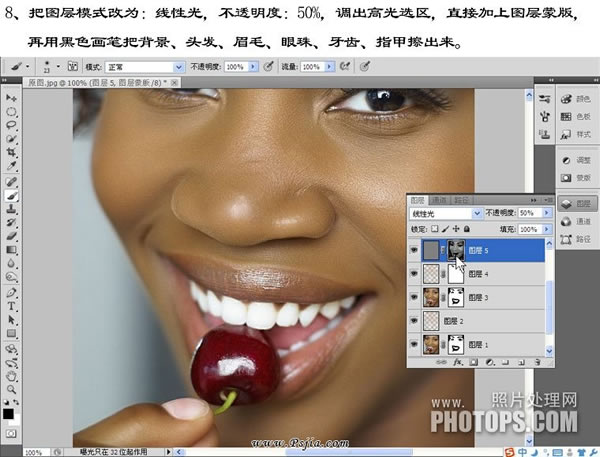Select the 3D Orbit tool

point(11,363)
